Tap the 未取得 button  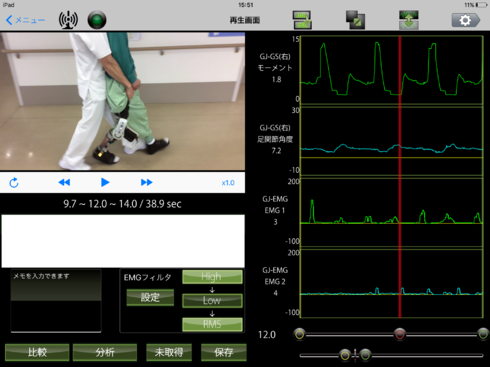click(x=169, y=352)
